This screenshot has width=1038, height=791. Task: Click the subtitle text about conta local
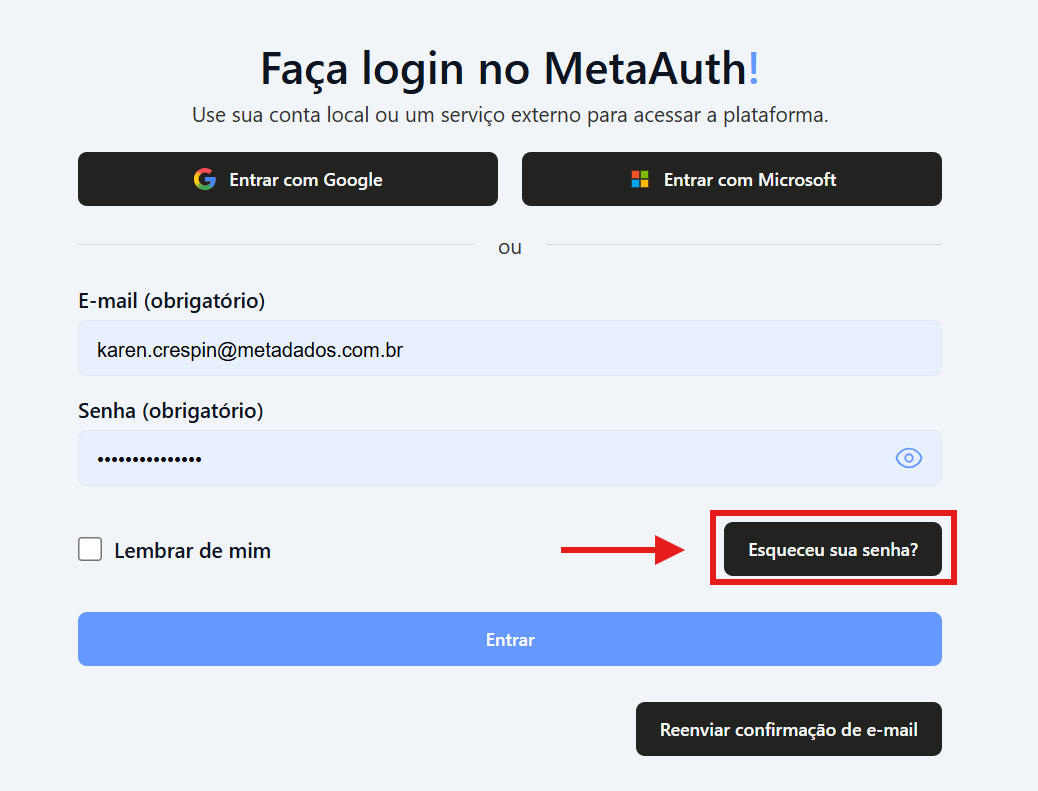(510, 115)
